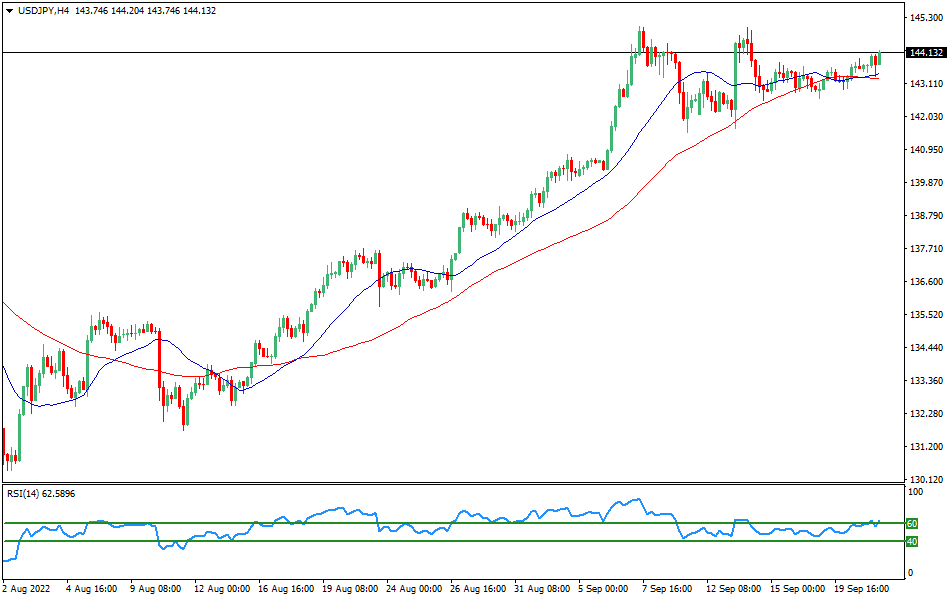Click the 137.710 price axis label
The width and height of the screenshot is (950, 600).
click(x=926, y=249)
